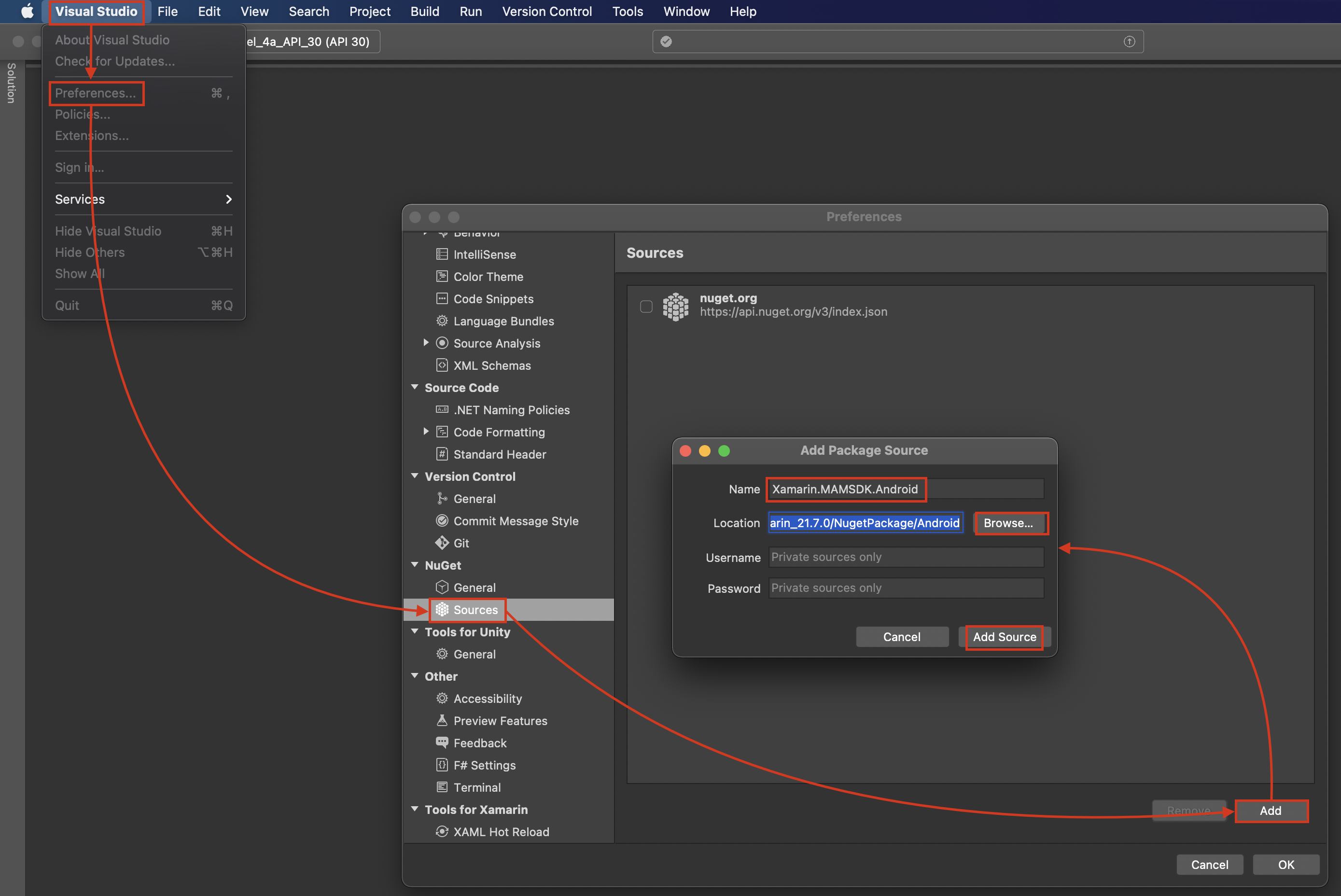The image size is (1341, 896).
Task: Click the Commit Message Style checkmark icon
Action: pyautogui.click(x=442, y=520)
